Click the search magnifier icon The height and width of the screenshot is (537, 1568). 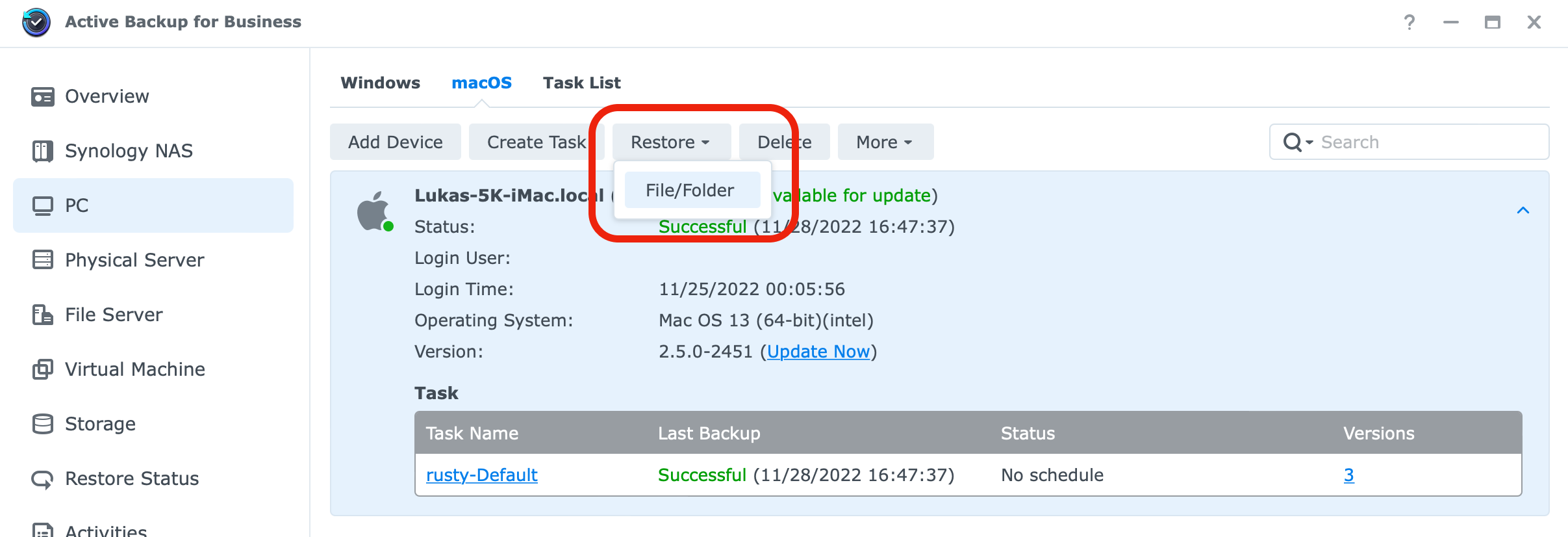(x=1293, y=142)
